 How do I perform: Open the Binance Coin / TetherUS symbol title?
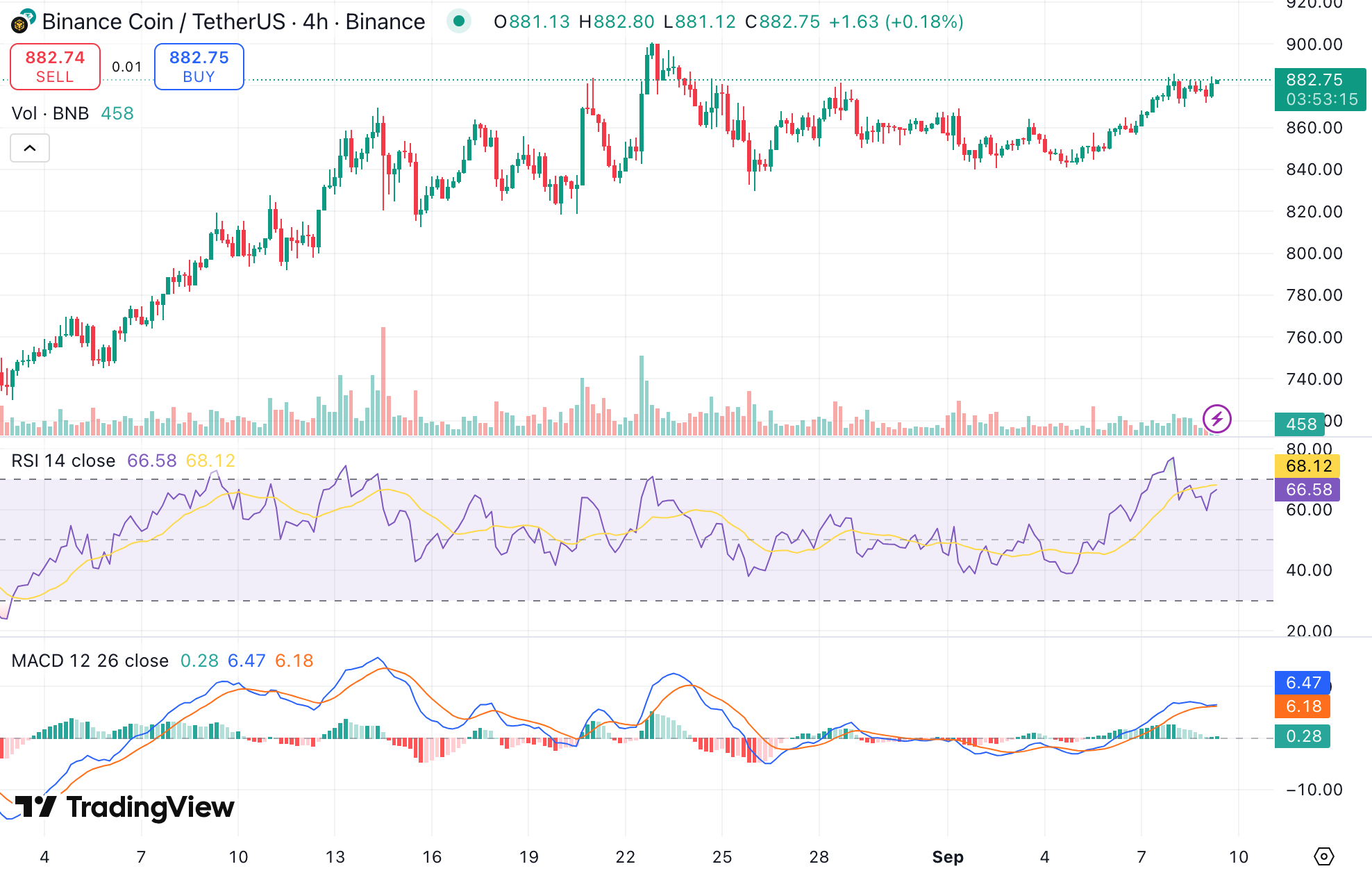point(233,22)
